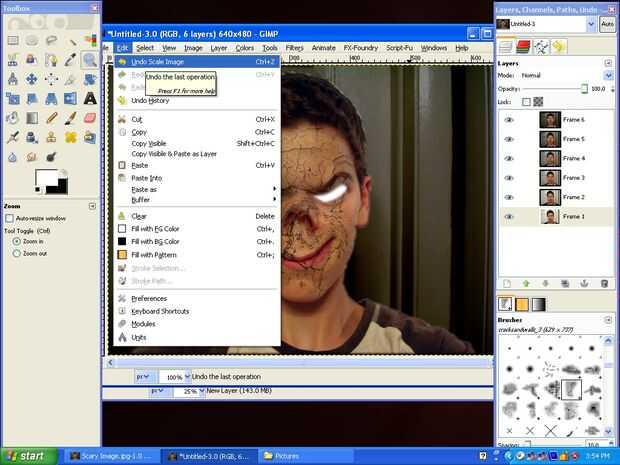Select the Move tool
Image resolution: width=620 pixels, height=465 pixels.
[x=32, y=79]
